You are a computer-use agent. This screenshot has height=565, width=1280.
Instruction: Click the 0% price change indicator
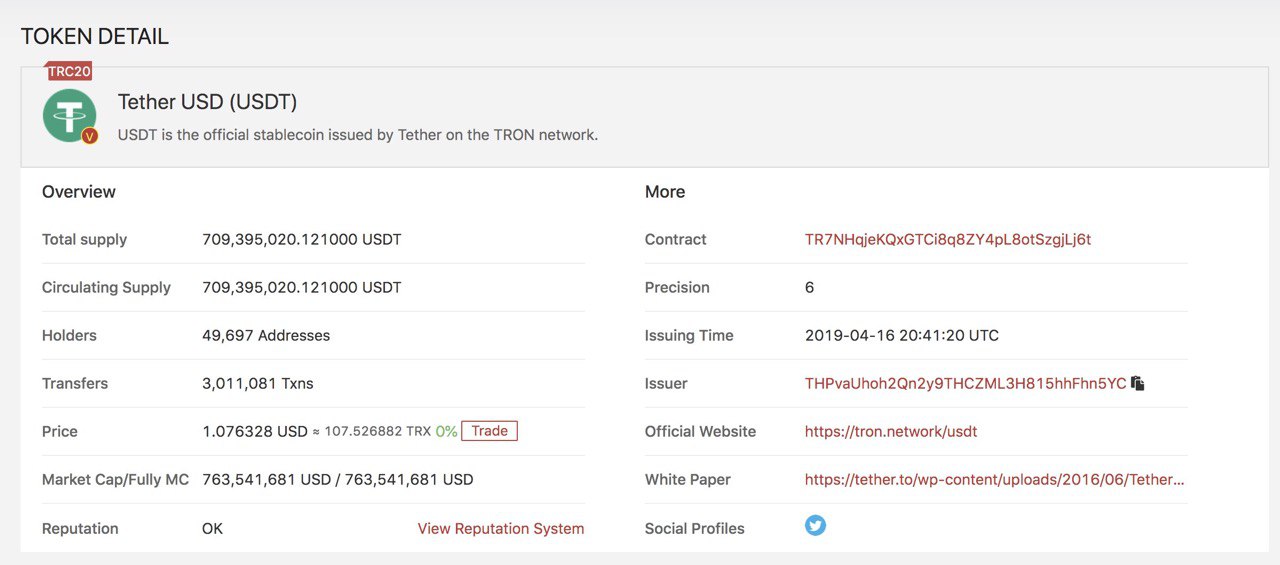pyautogui.click(x=446, y=431)
